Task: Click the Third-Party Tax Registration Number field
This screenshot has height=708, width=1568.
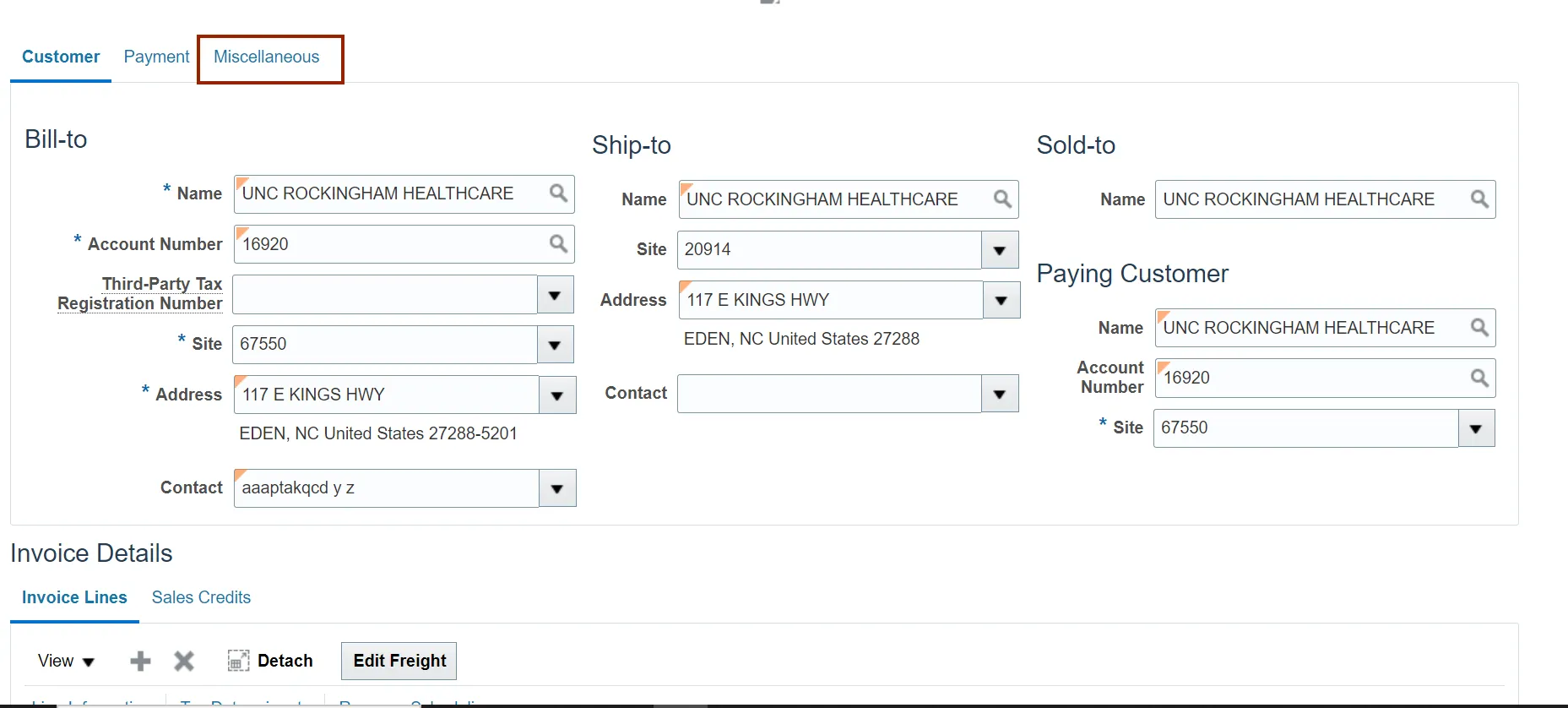Action: 385,295
